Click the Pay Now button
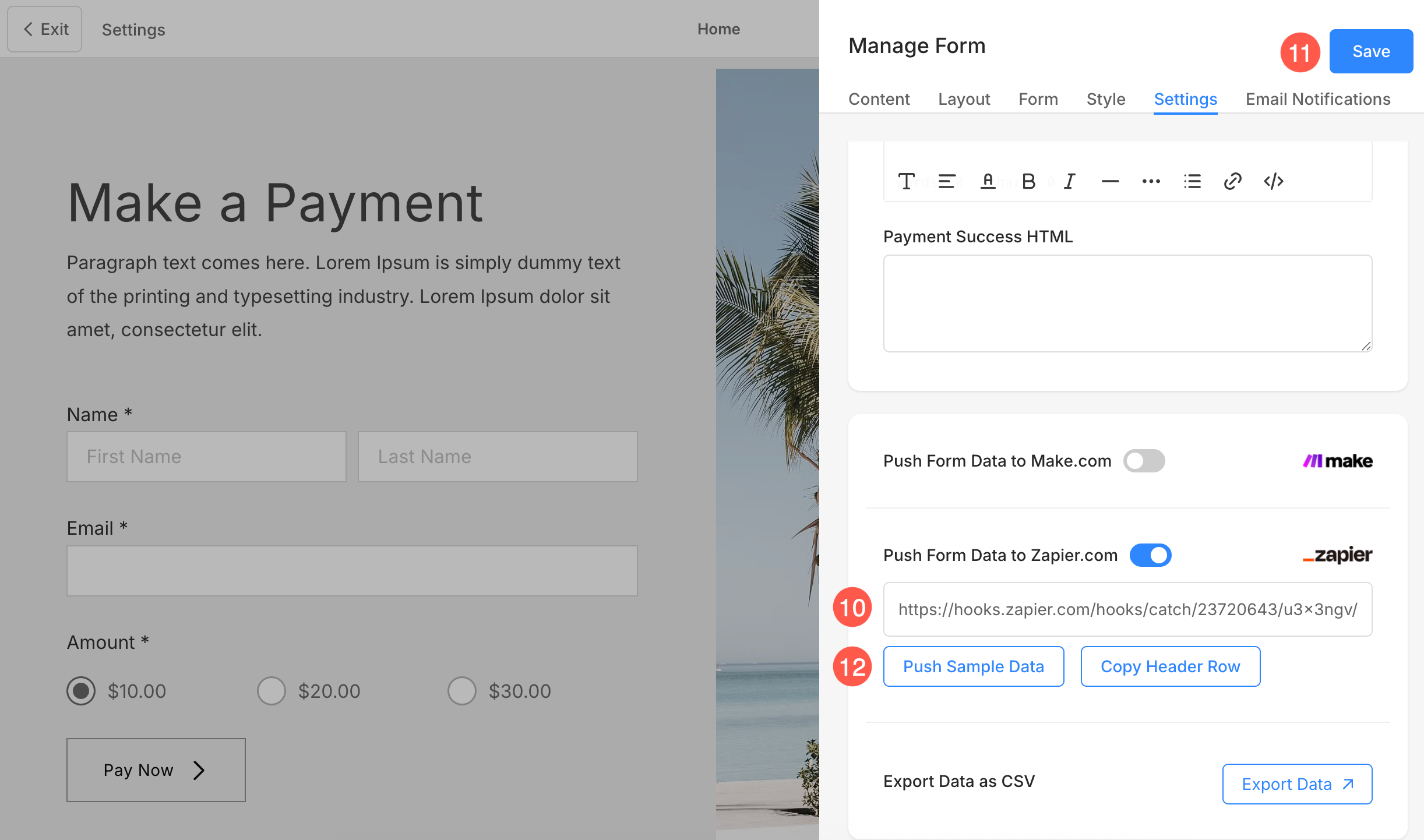 [x=156, y=770]
